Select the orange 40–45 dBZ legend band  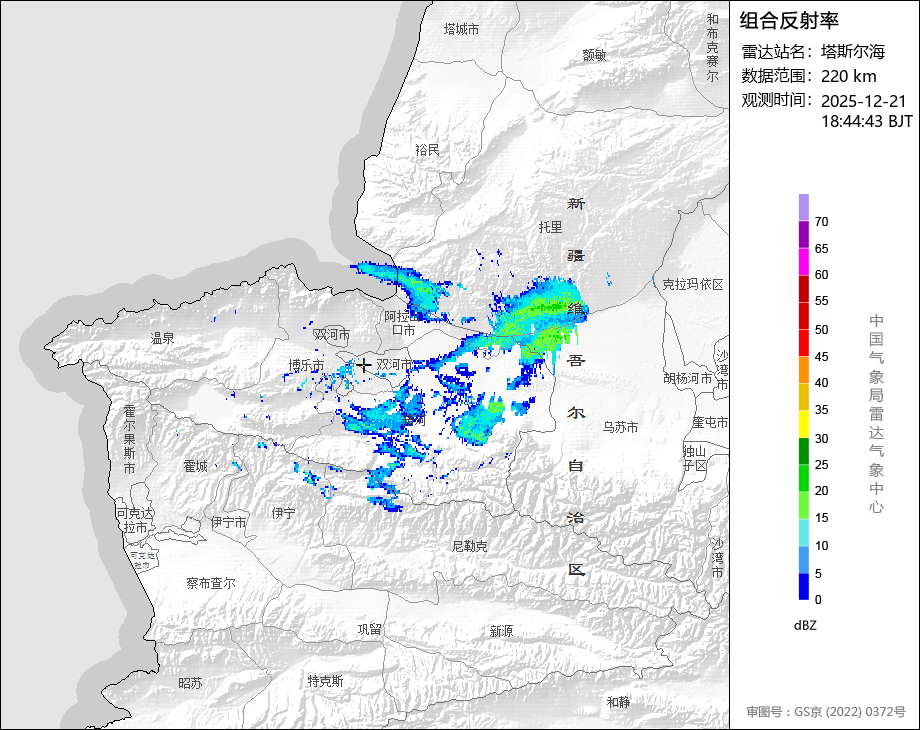(x=804, y=370)
